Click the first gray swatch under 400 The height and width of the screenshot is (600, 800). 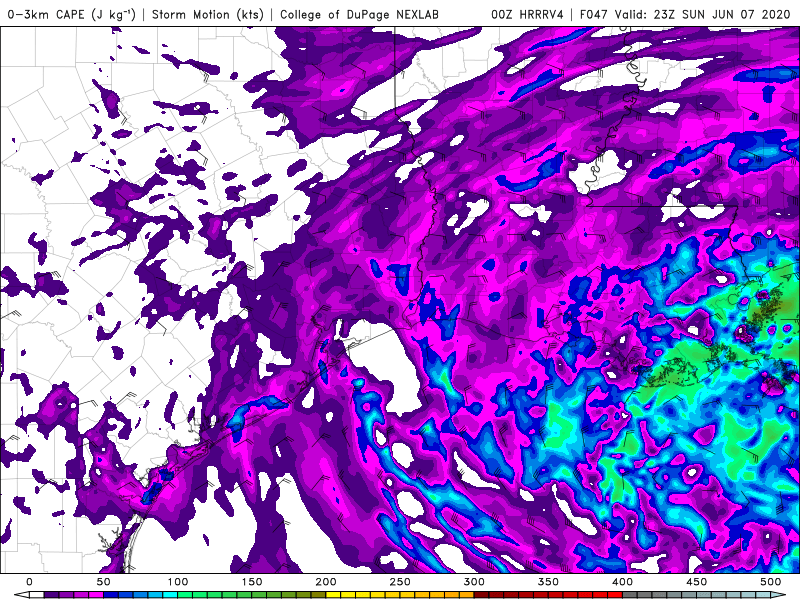coord(630,595)
